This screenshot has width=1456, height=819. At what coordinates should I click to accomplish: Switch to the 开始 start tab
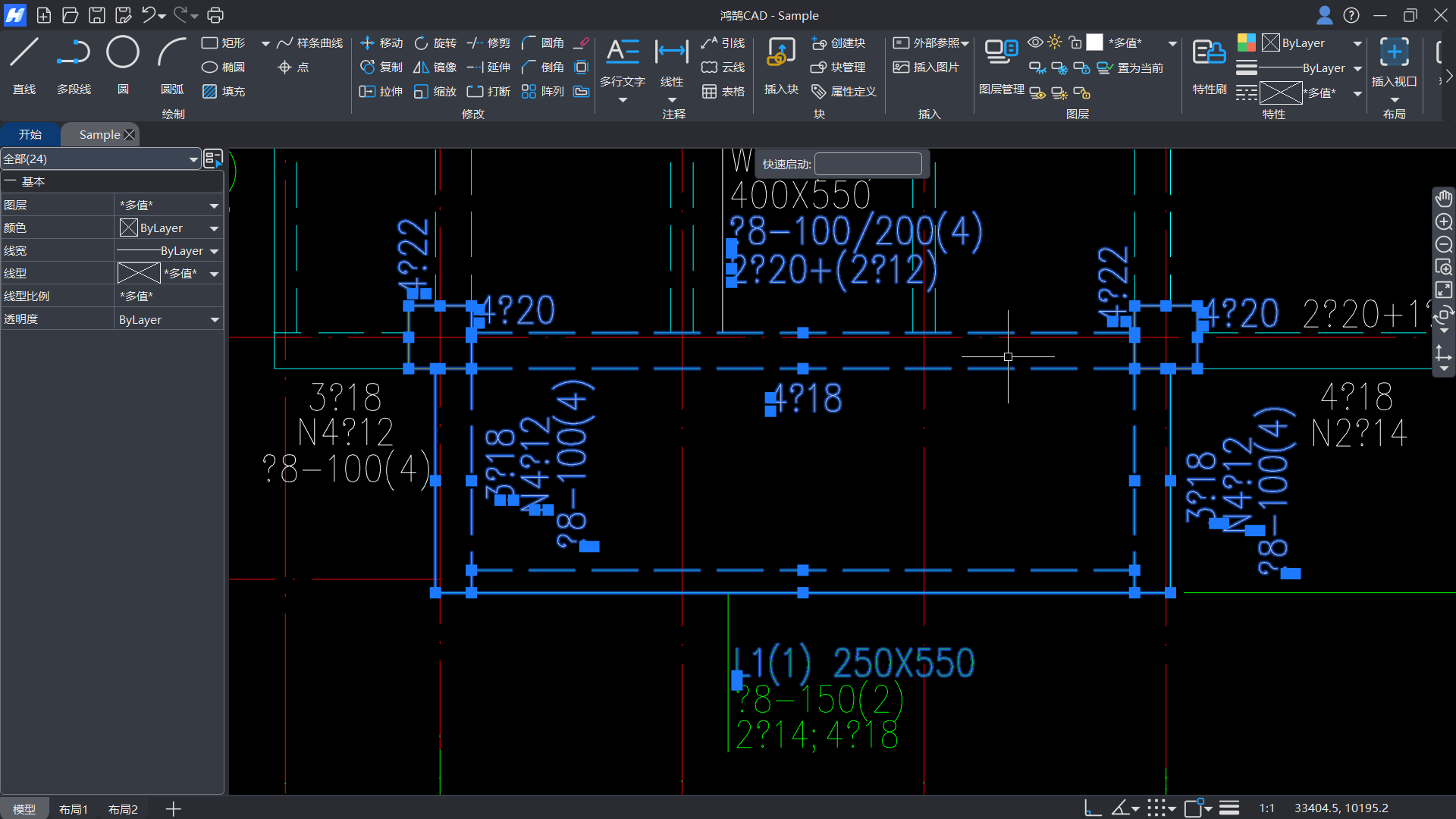point(30,135)
